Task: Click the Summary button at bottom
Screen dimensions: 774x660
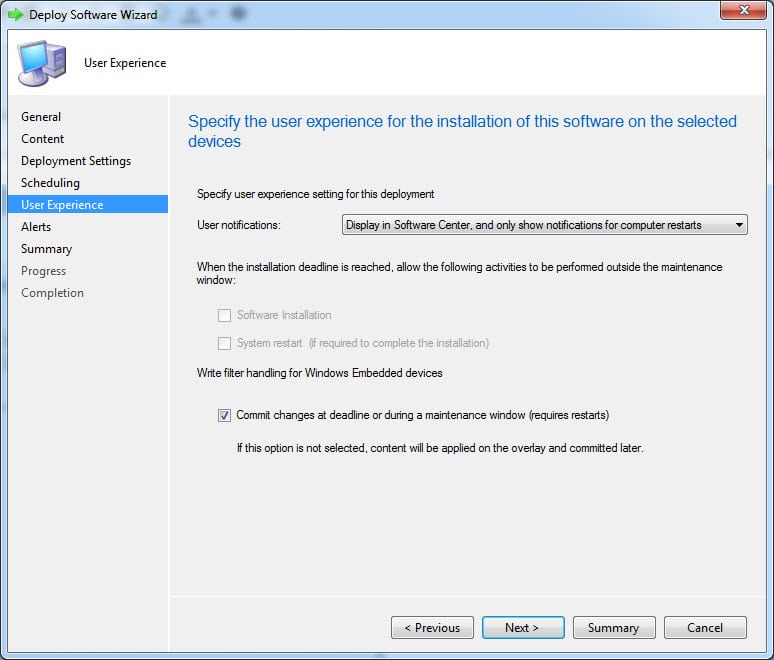Action: (614, 627)
